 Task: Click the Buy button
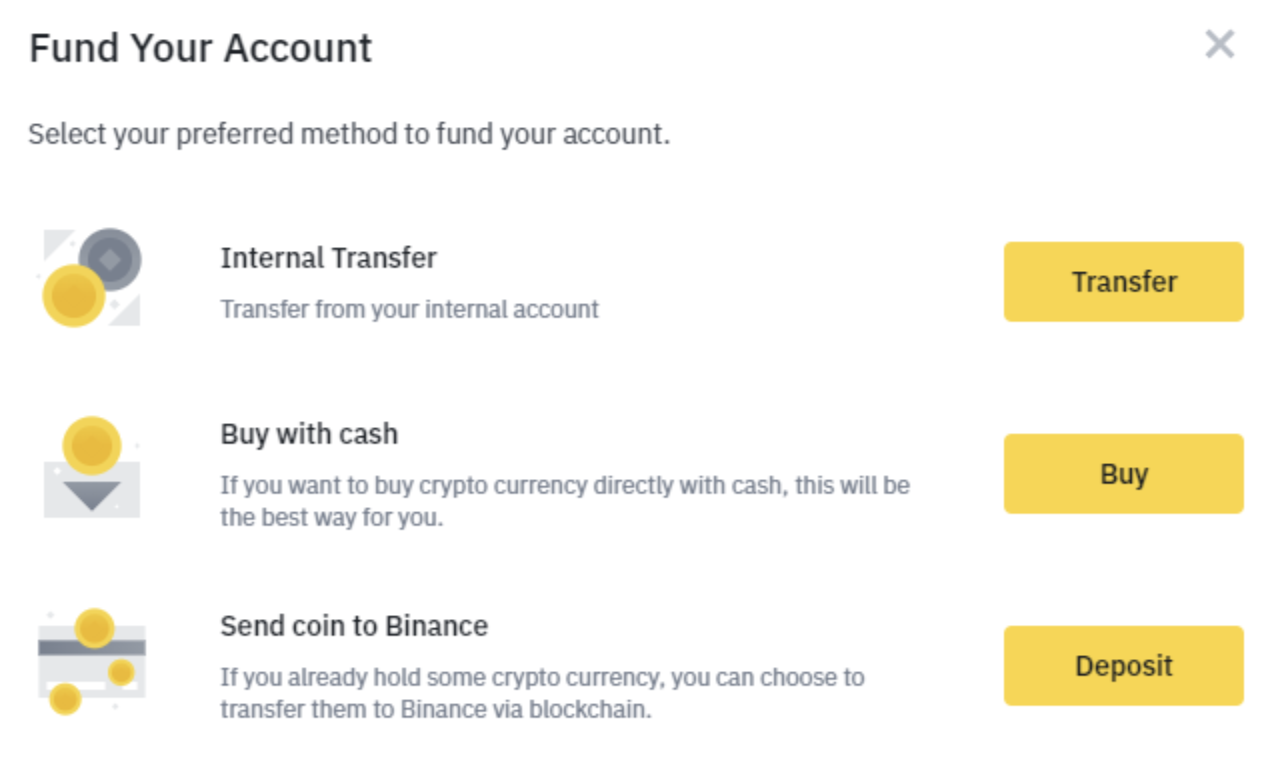click(1122, 474)
